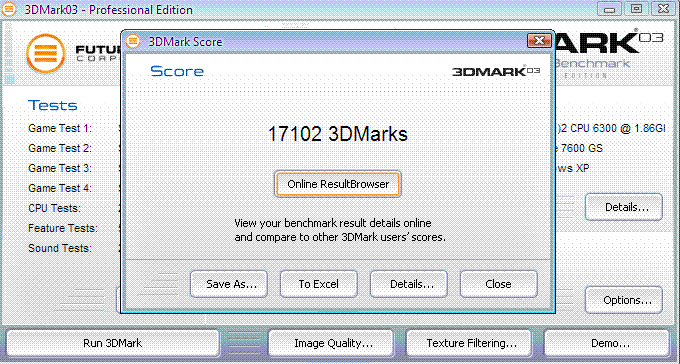
Task: Click 'View your benchmark result details online' text
Action: point(333,223)
